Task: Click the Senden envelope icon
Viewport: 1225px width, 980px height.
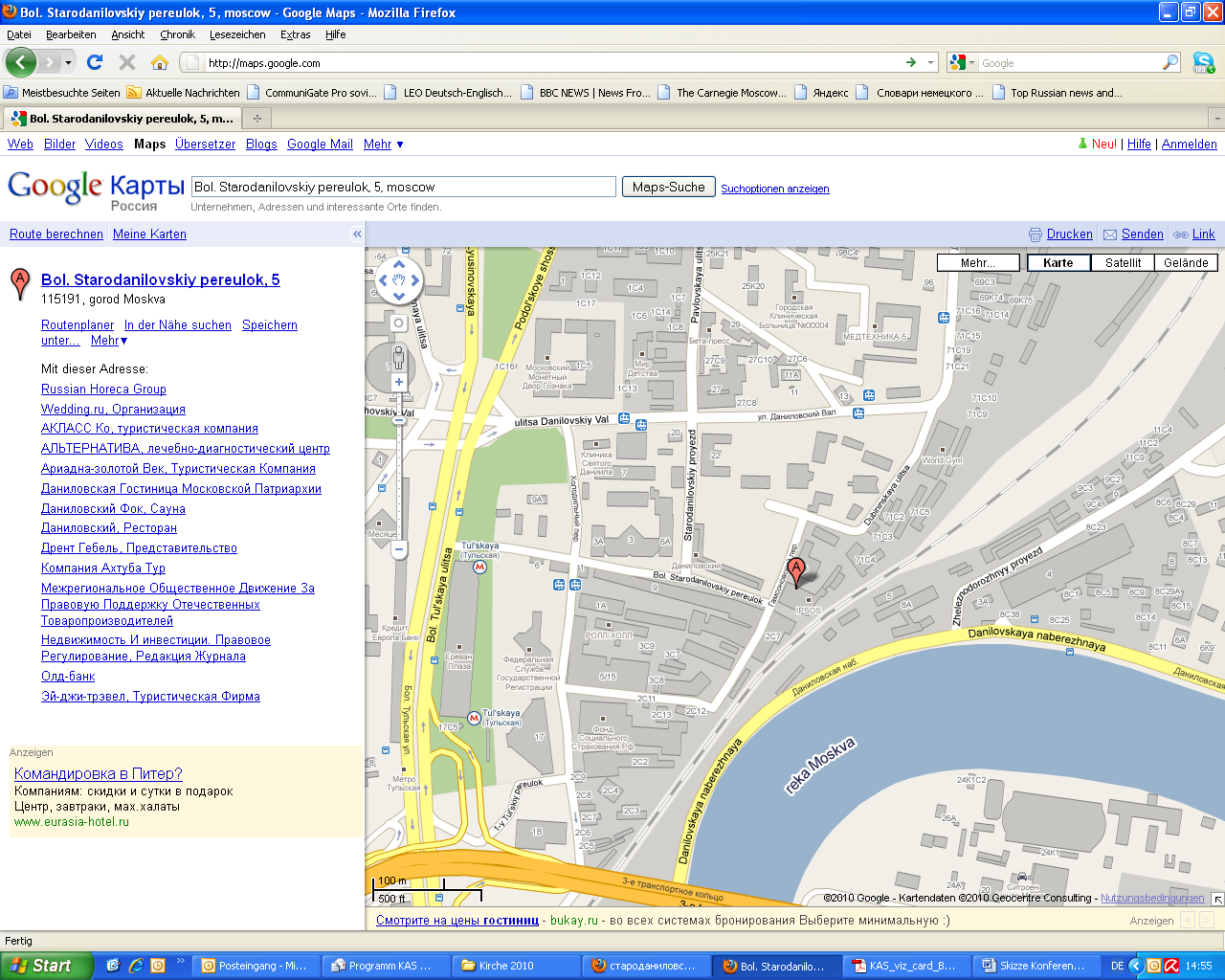Action: [x=1110, y=234]
